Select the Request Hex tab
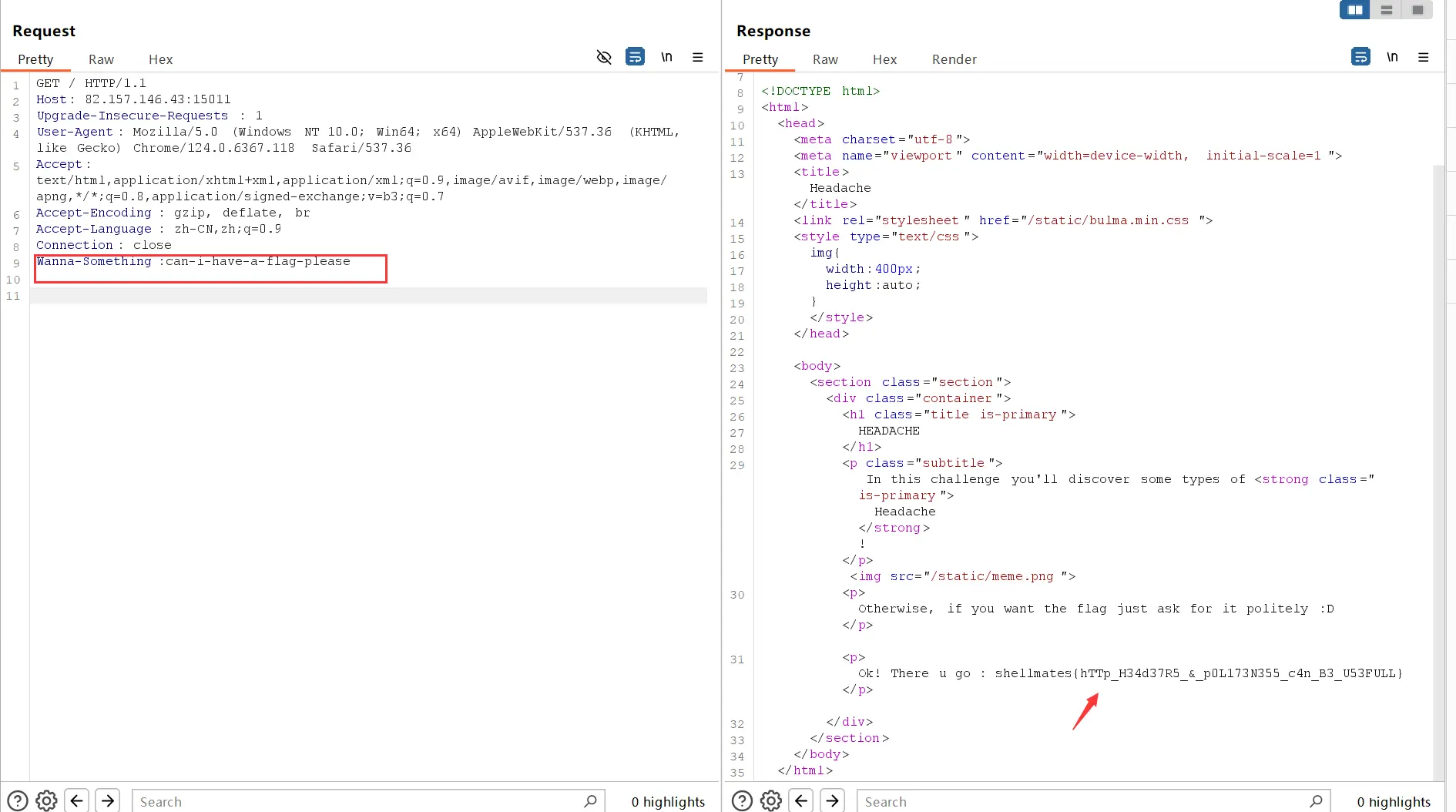This screenshot has height=812, width=1456. pos(160,59)
